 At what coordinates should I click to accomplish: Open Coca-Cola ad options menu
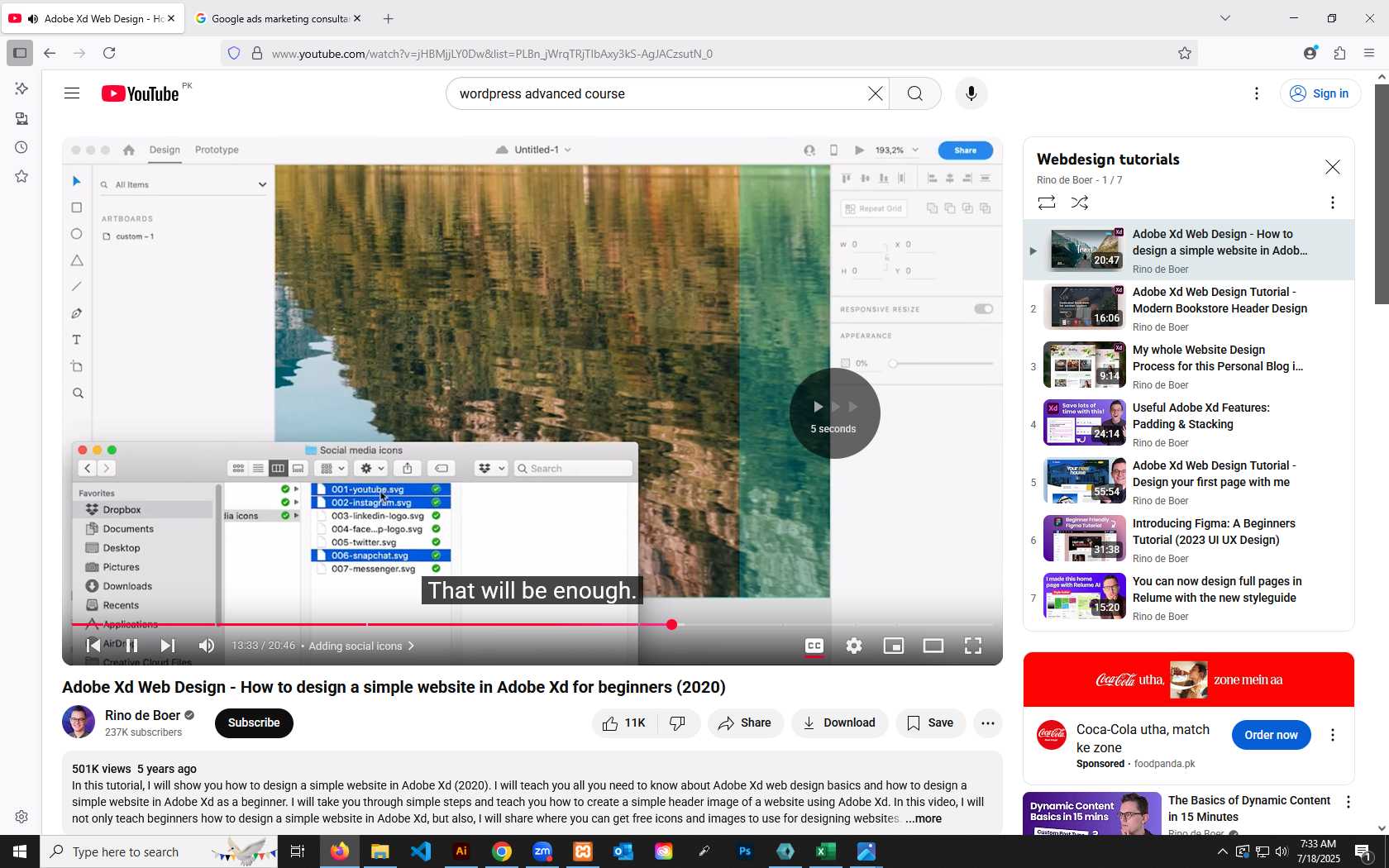(x=1332, y=735)
